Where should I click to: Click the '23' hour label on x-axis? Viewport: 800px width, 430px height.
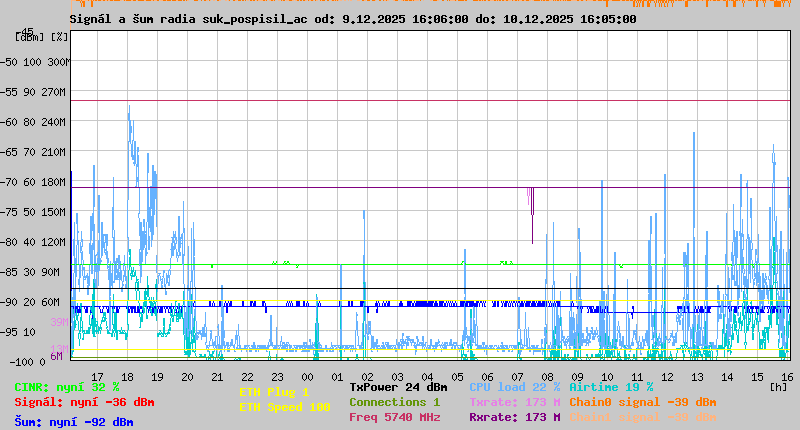coord(277,377)
